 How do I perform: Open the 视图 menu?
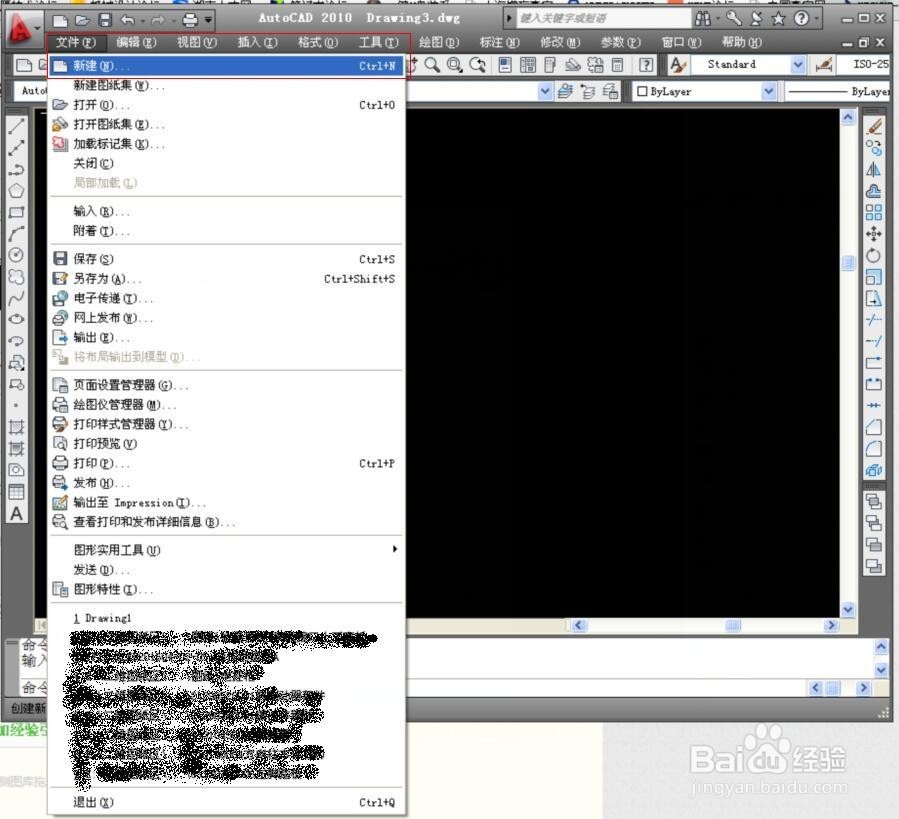(197, 42)
